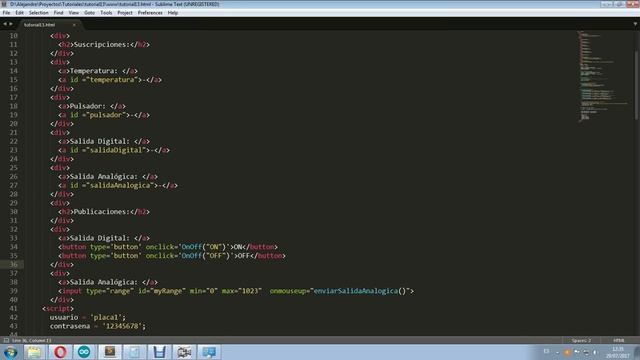Open the Edit menu

pos(19,13)
